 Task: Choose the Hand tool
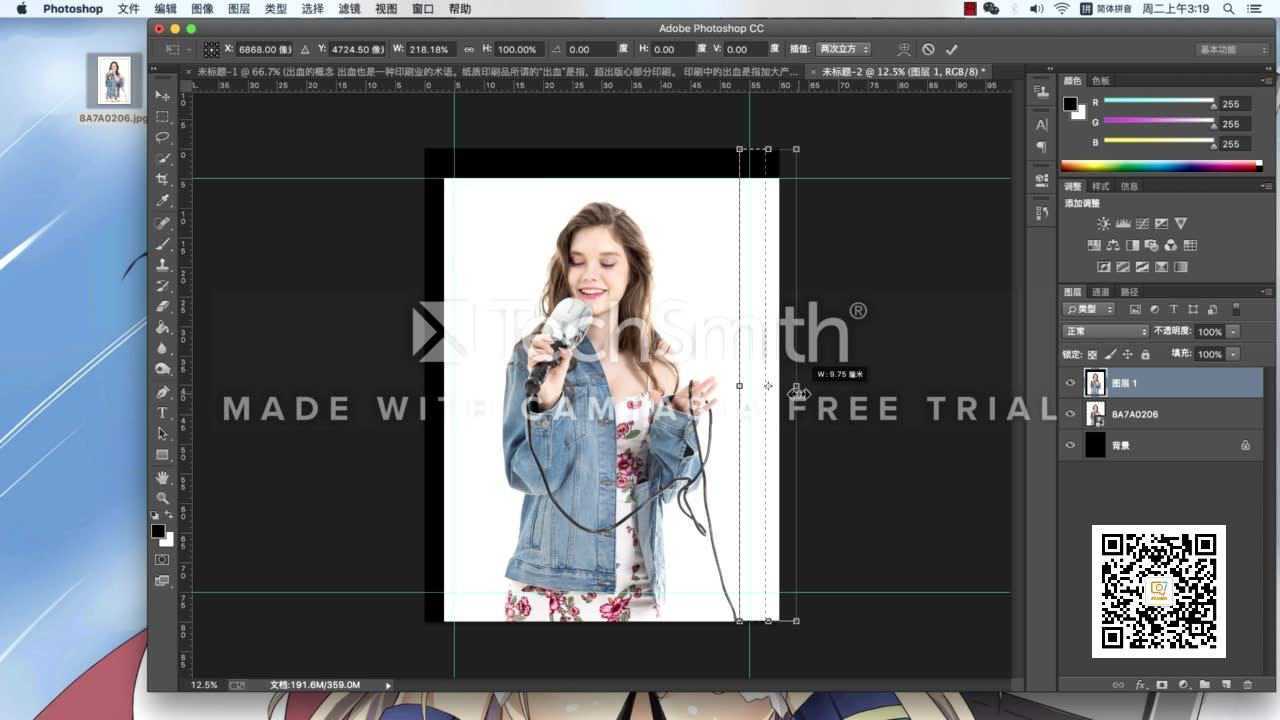tap(162, 478)
